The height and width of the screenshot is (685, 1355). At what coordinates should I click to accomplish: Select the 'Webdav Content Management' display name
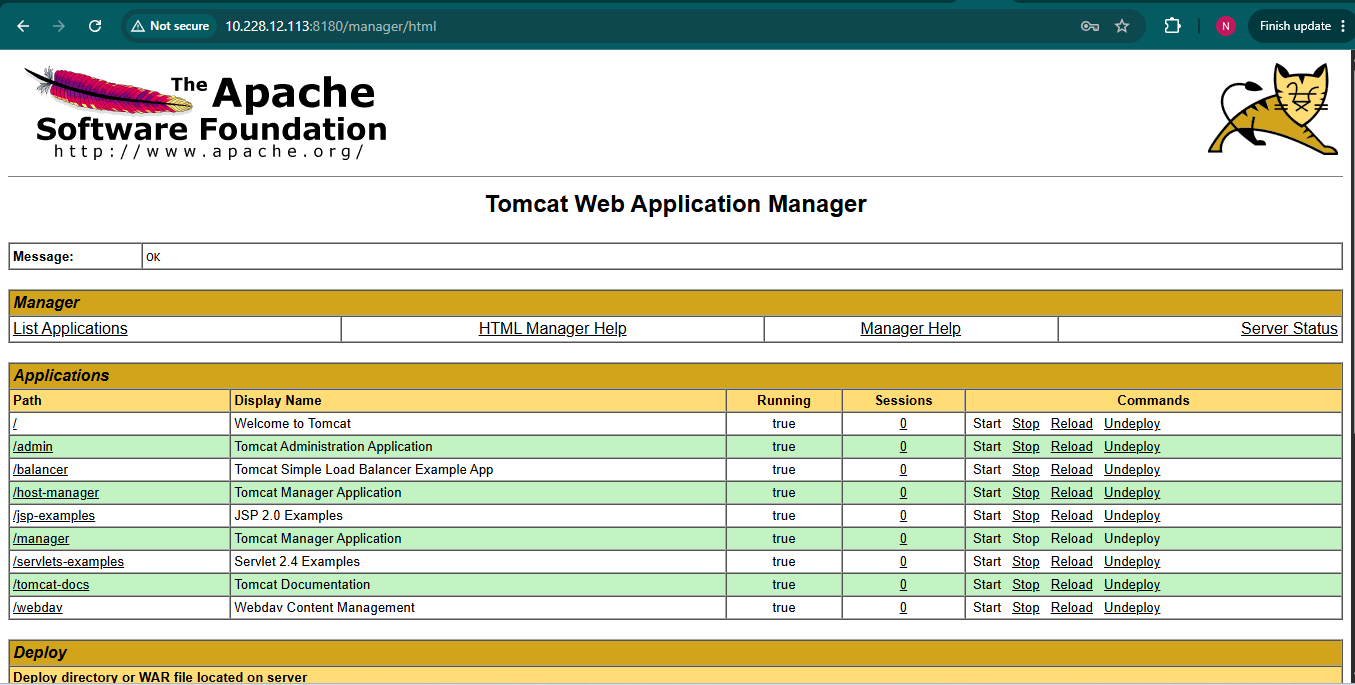[x=325, y=608]
